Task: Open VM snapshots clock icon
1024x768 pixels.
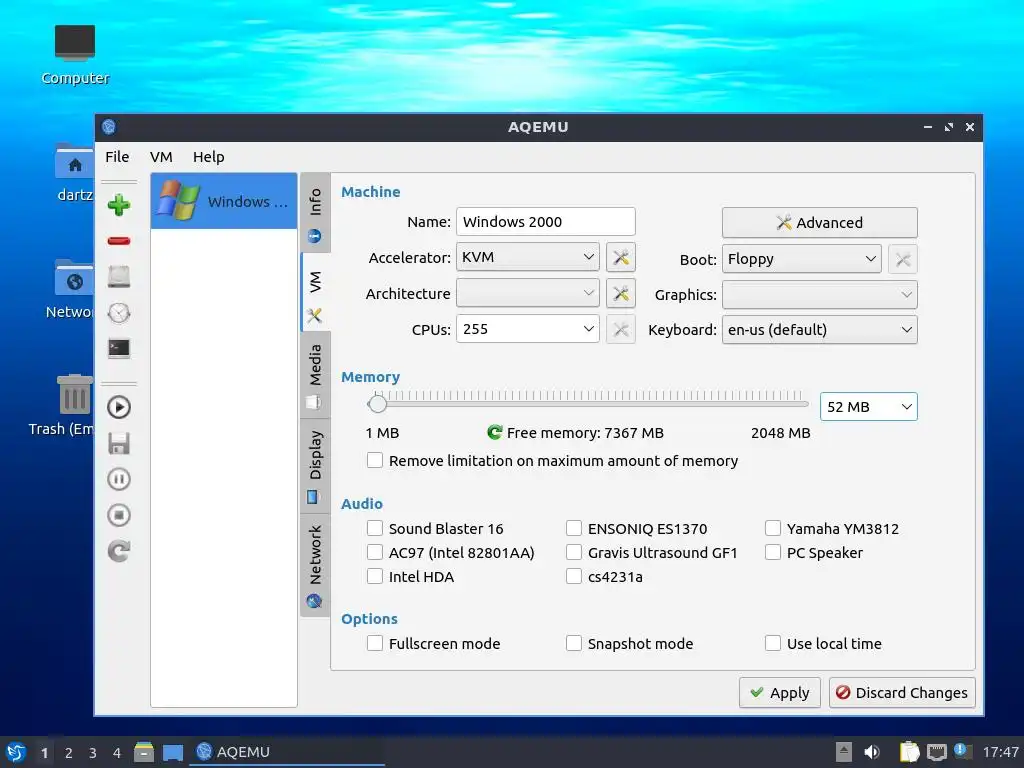Action: pos(119,313)
